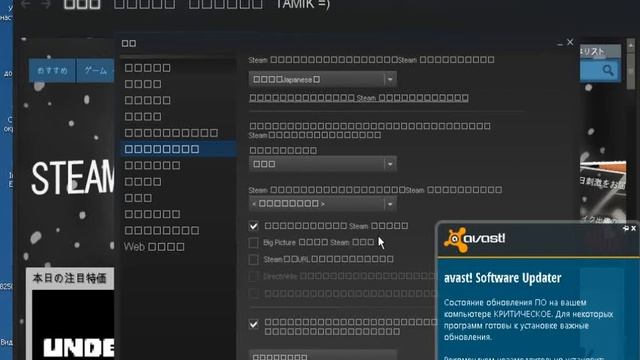Open the dropdown showing three characters
Screen dimensions: 640x360
(322, 164)
